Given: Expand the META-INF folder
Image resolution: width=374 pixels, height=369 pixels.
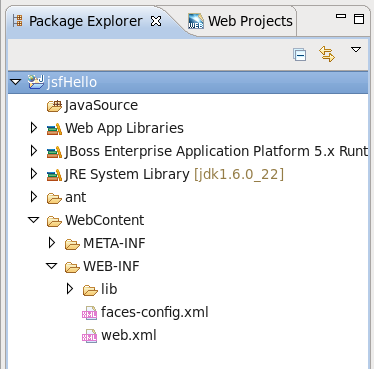Looking at the screenshot, I should (x=52, y=243).
